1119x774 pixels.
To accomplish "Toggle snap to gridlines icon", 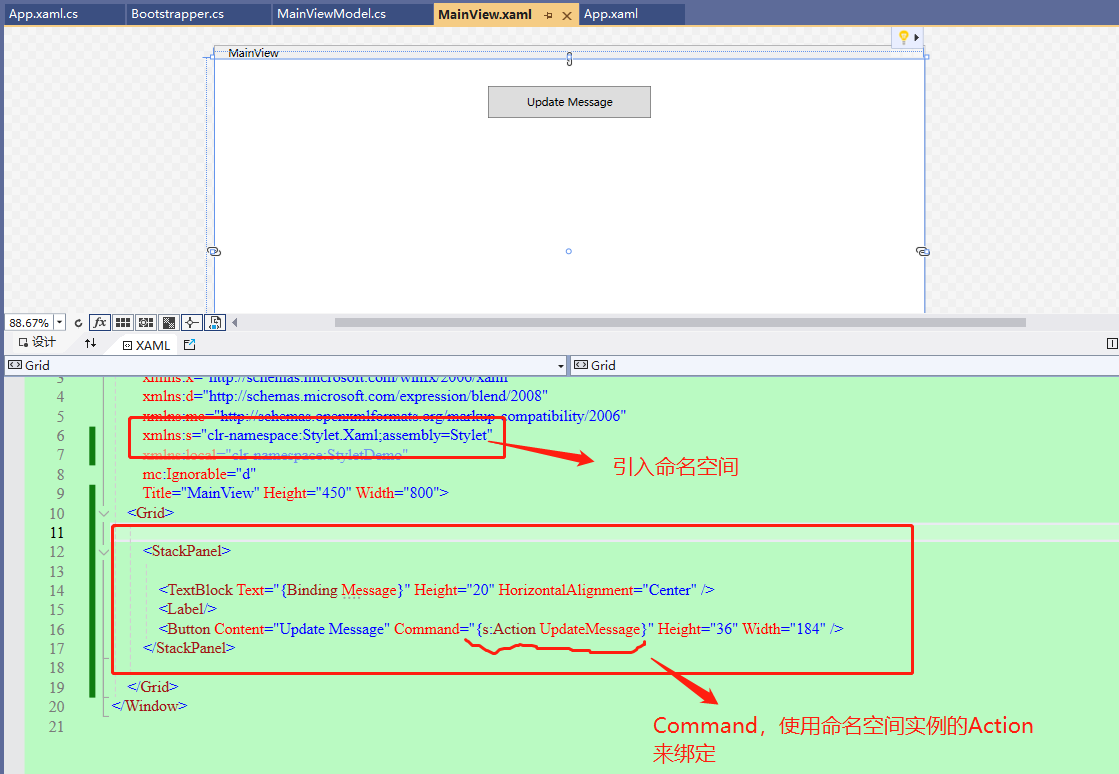I will click(x=146, y=322).
